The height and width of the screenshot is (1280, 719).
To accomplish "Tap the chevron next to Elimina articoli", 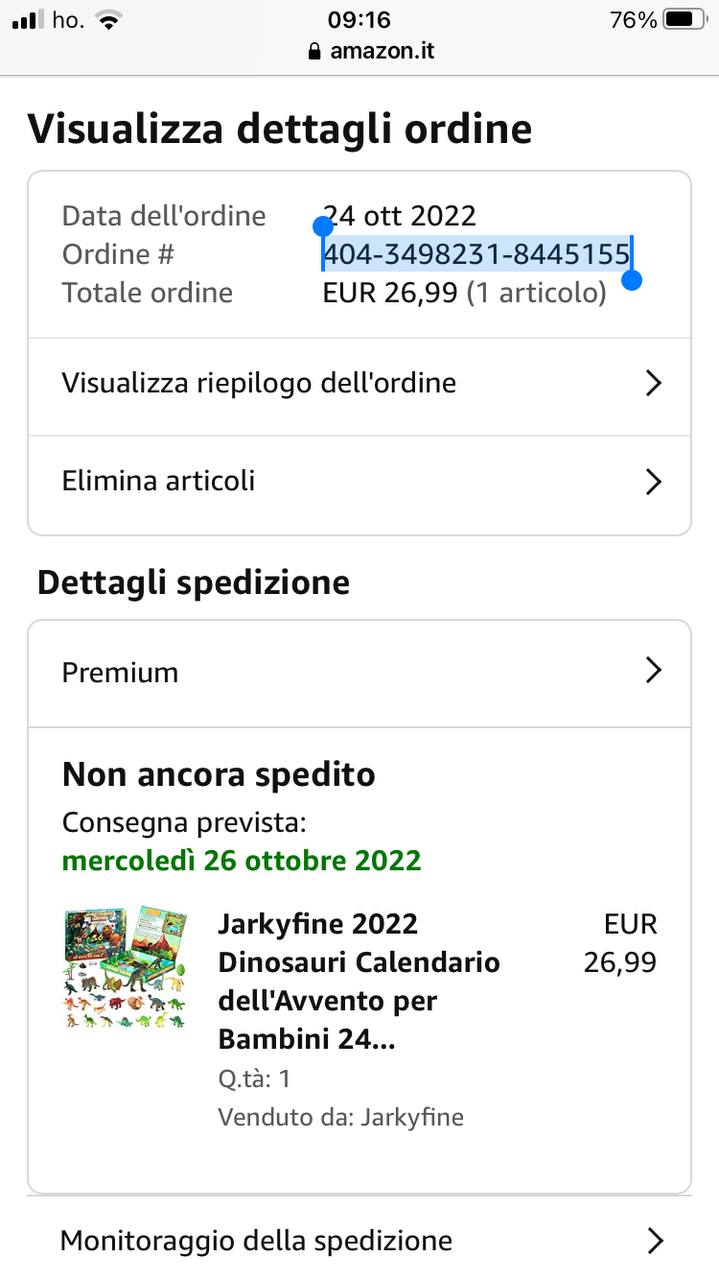I will (653, 482).
